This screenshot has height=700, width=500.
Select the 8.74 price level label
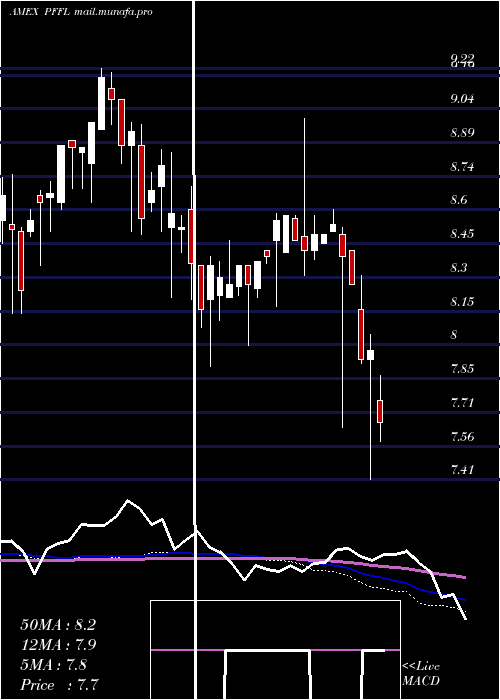point(462,167)
